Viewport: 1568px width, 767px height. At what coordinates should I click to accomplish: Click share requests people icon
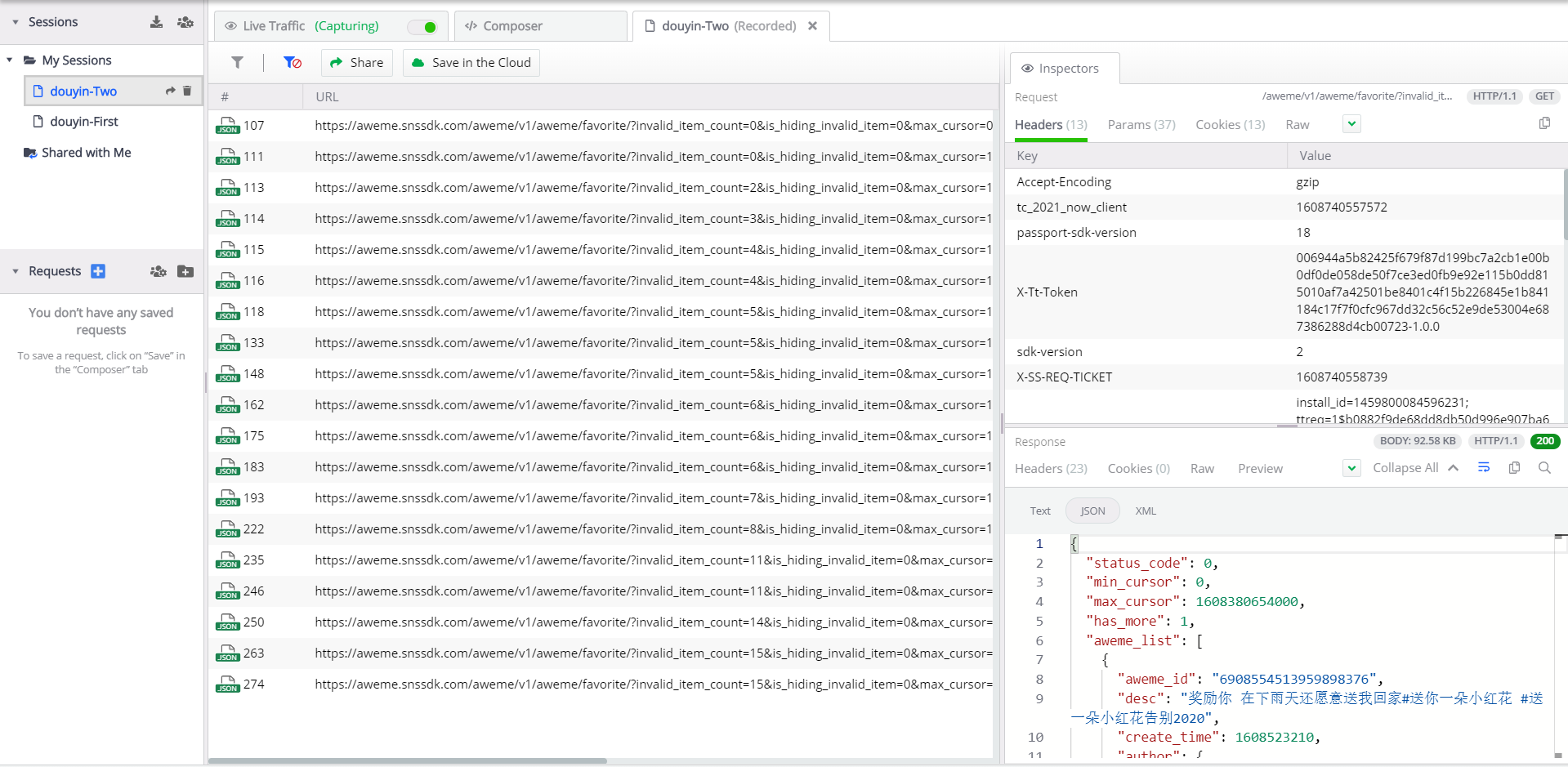pos(159,271)
